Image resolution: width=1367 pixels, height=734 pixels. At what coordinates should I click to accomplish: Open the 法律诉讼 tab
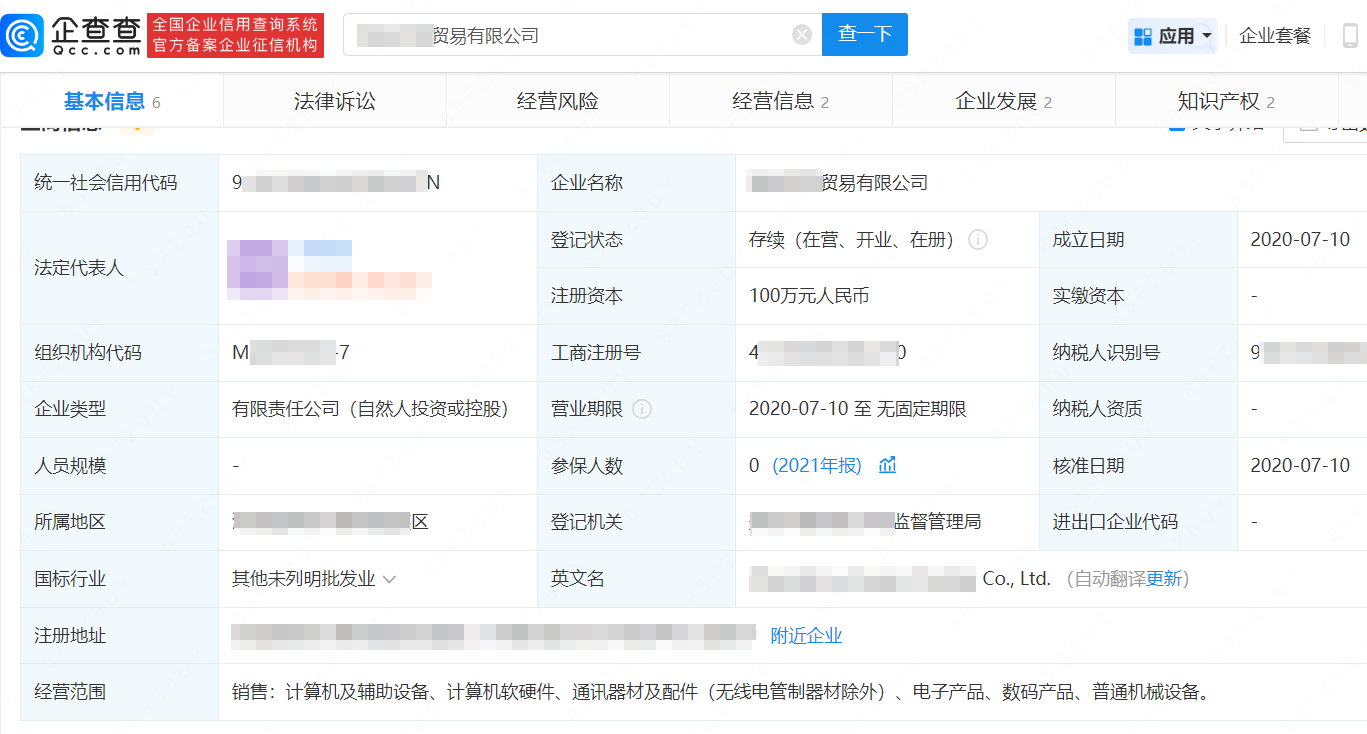tap(335, 101)
